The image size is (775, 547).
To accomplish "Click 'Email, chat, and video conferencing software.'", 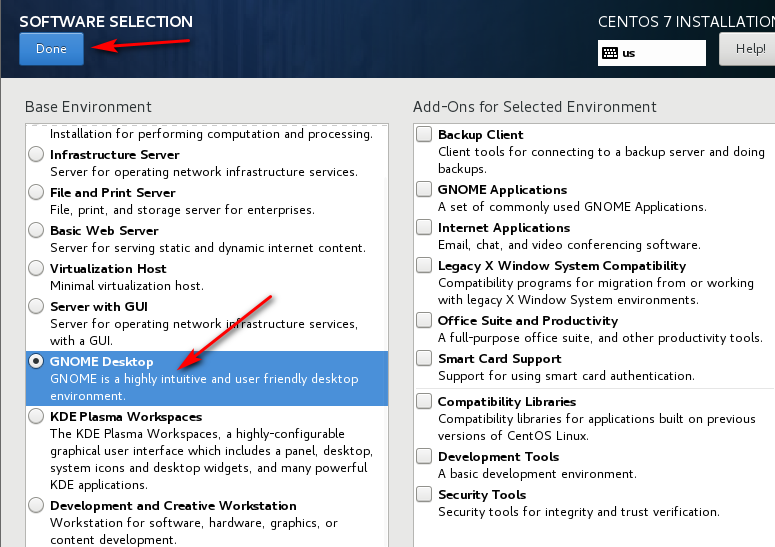I will pyautogui.click(x=569, y=245).
